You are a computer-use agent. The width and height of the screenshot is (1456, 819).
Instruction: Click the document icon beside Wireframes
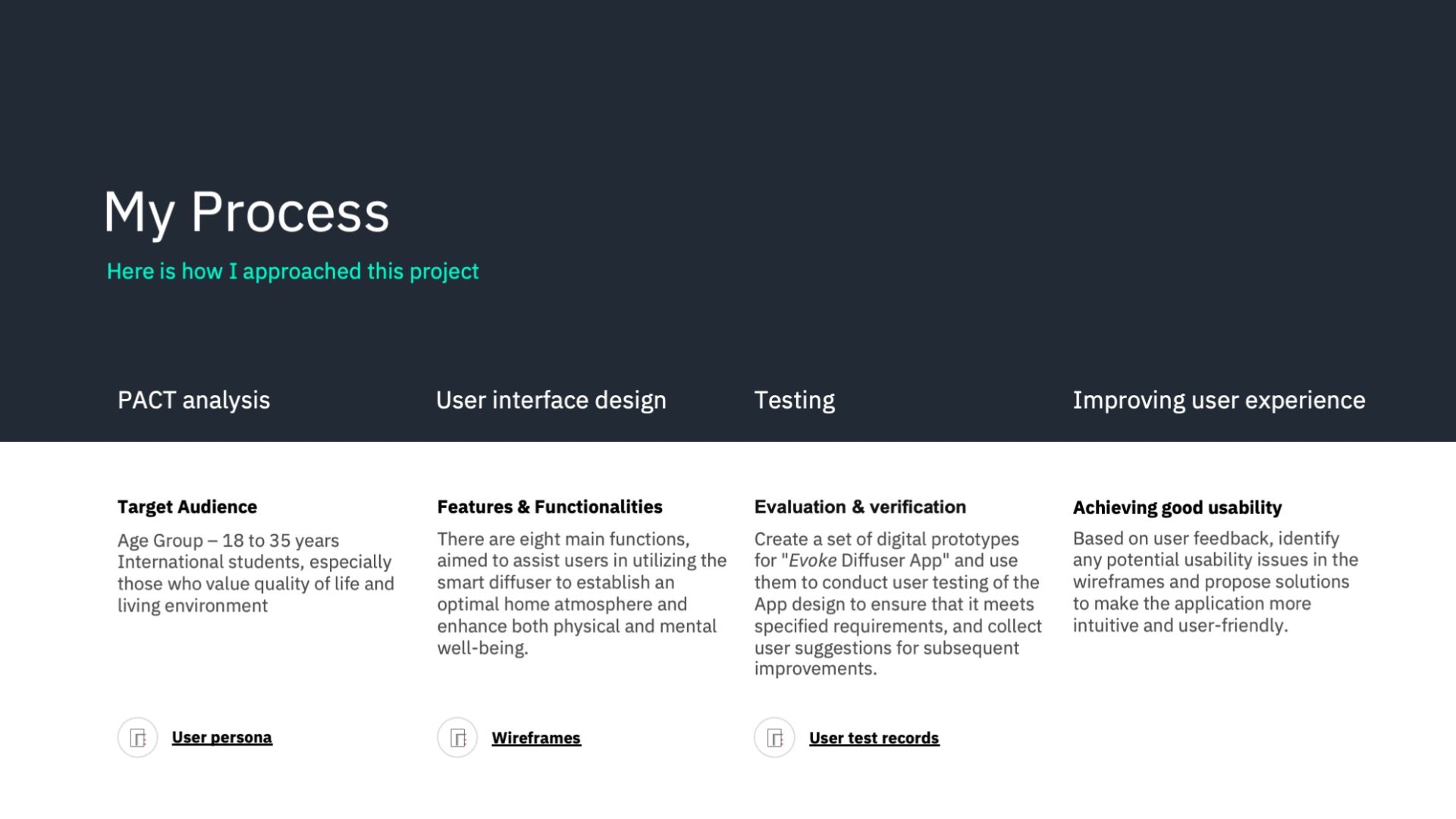(457, 737)
